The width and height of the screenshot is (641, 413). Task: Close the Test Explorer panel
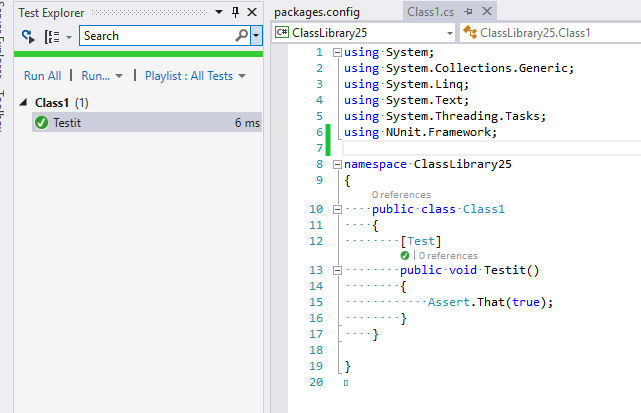253,12
